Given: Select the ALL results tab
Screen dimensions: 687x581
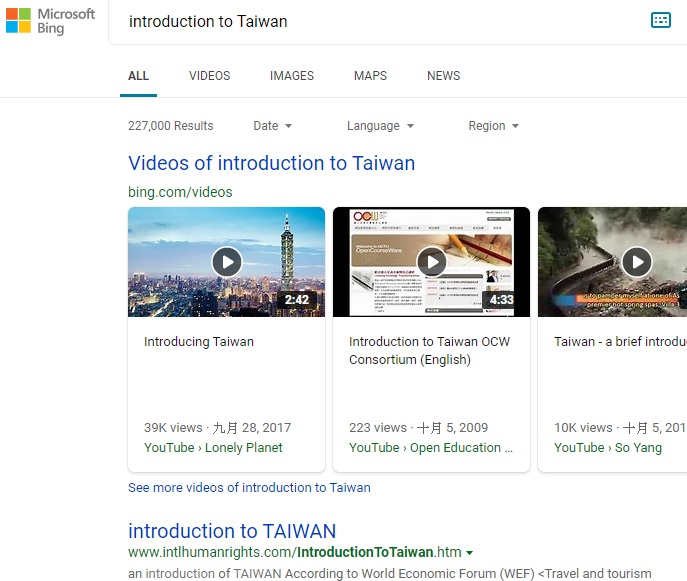Looking at the screenshot, I should pos(138,76).
